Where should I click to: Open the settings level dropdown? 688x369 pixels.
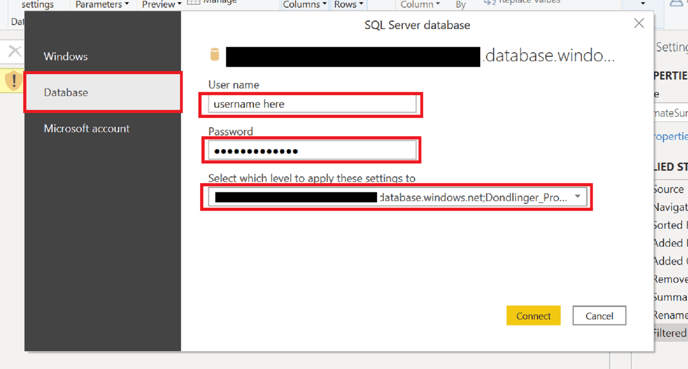point(397,197)
